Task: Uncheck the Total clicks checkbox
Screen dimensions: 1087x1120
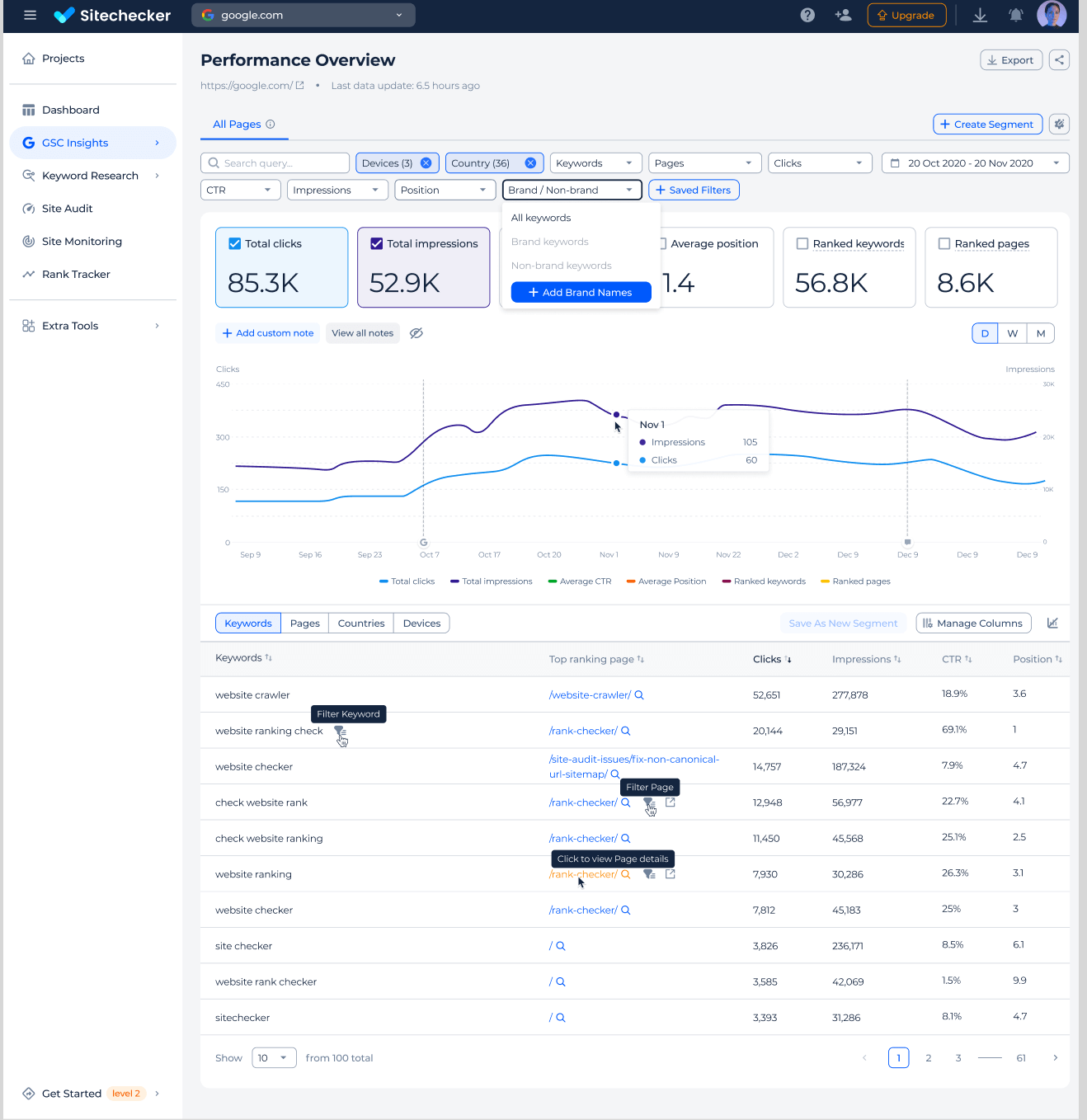Action: (235, 243)
